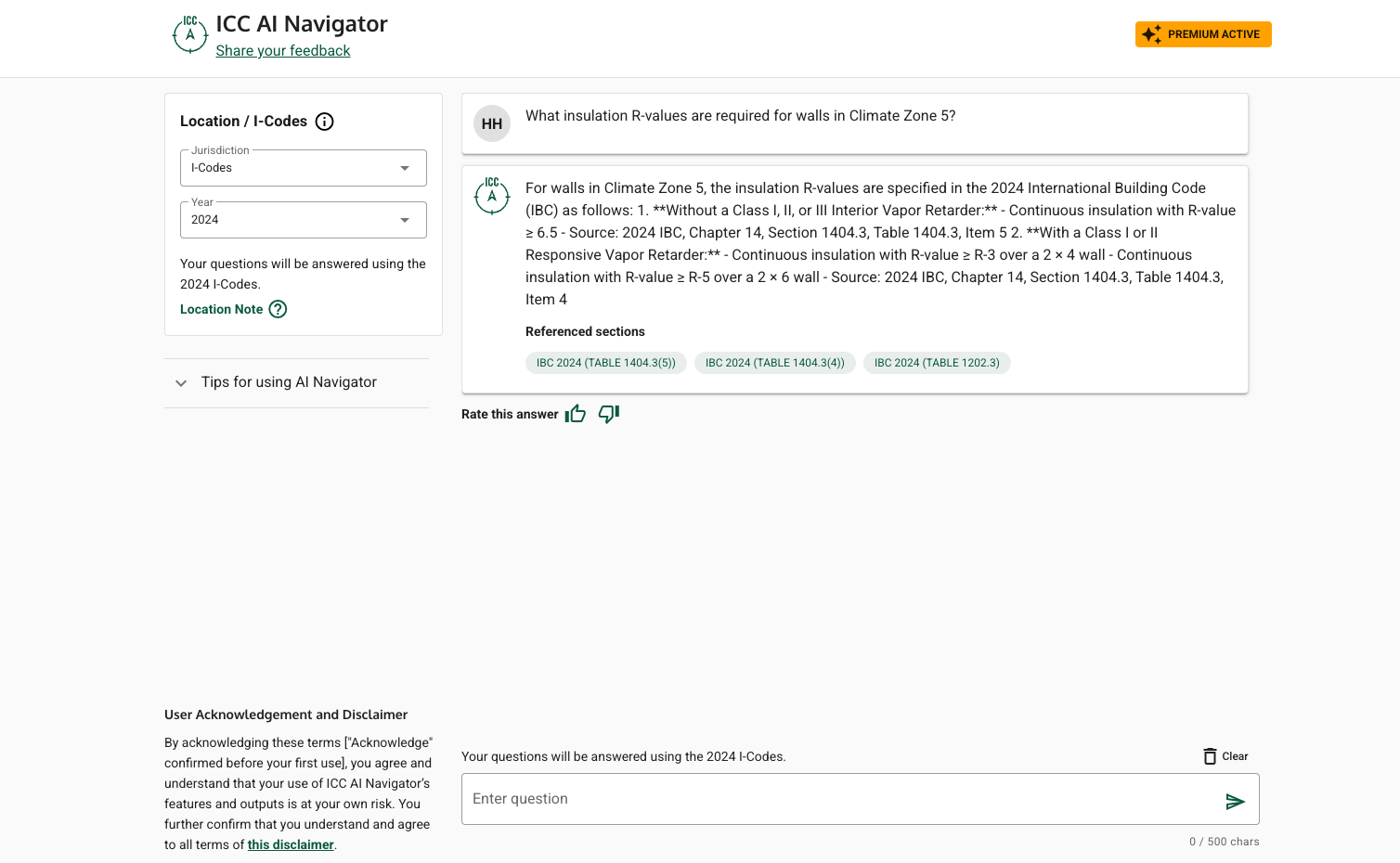The height and width of the screenshot is (863, 1400).
Task: Open the this disclaimer link
Action: [x=291, y=845]
